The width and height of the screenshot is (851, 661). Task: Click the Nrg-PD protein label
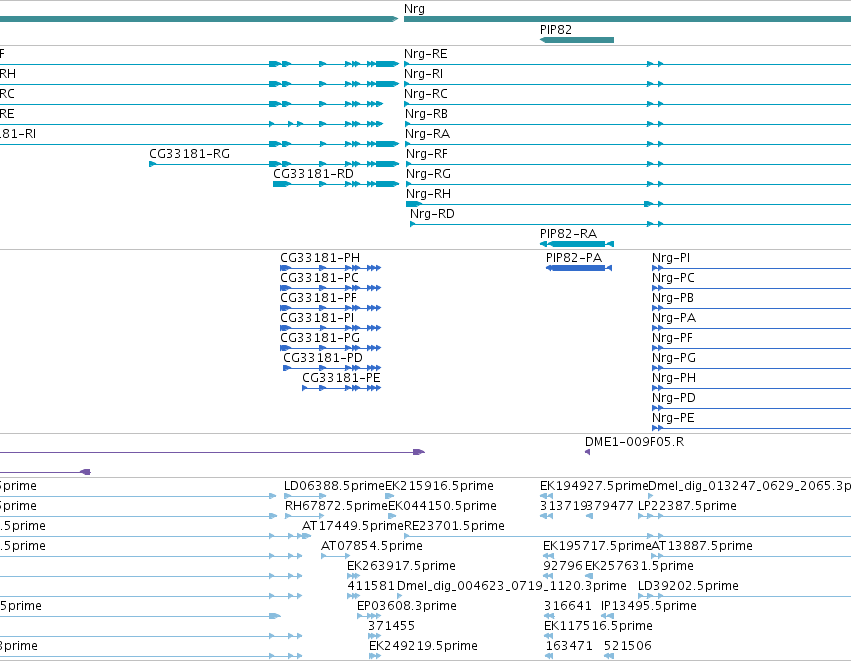pos(674,398)
